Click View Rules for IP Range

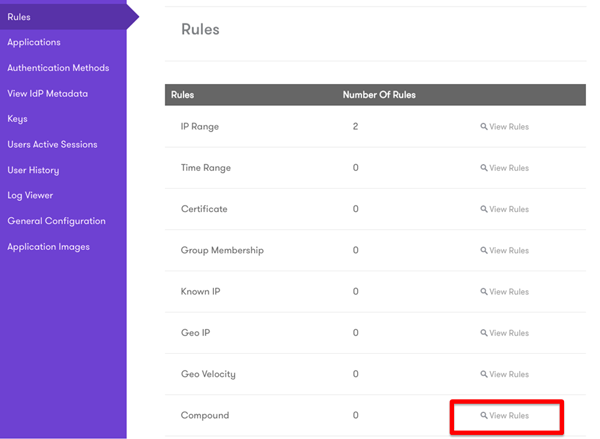click(x=505, y=127)
